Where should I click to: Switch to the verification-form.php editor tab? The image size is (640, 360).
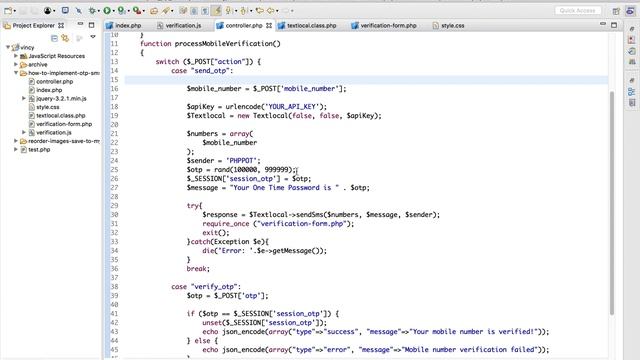384,25
